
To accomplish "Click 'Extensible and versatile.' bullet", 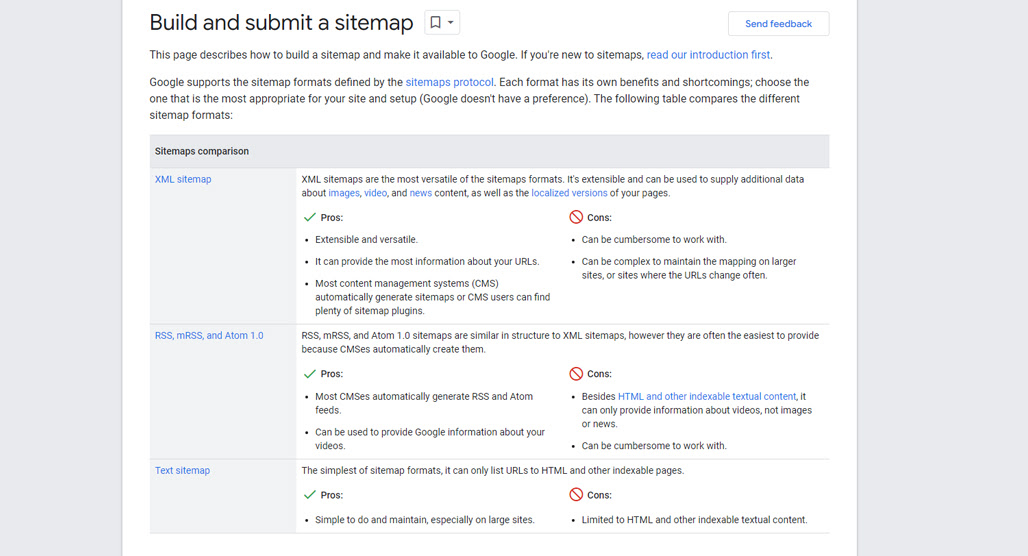I will pyautogui.click(x=366, y=240).
